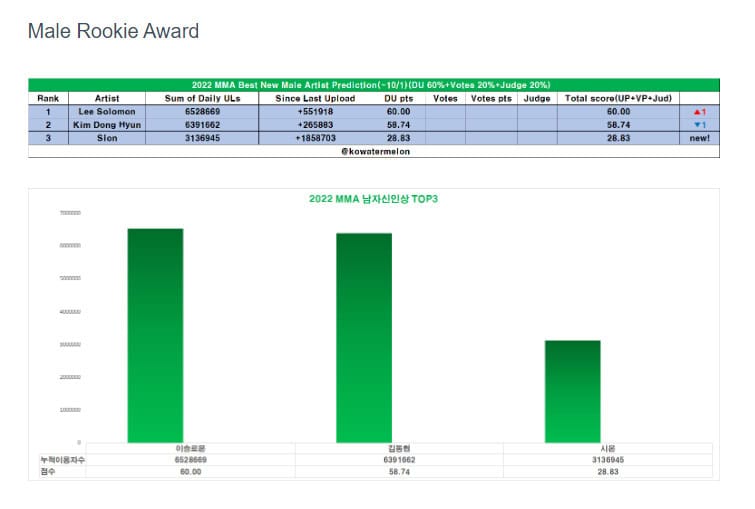Click the 'new!' status marker for Sion

click(699, 138)
